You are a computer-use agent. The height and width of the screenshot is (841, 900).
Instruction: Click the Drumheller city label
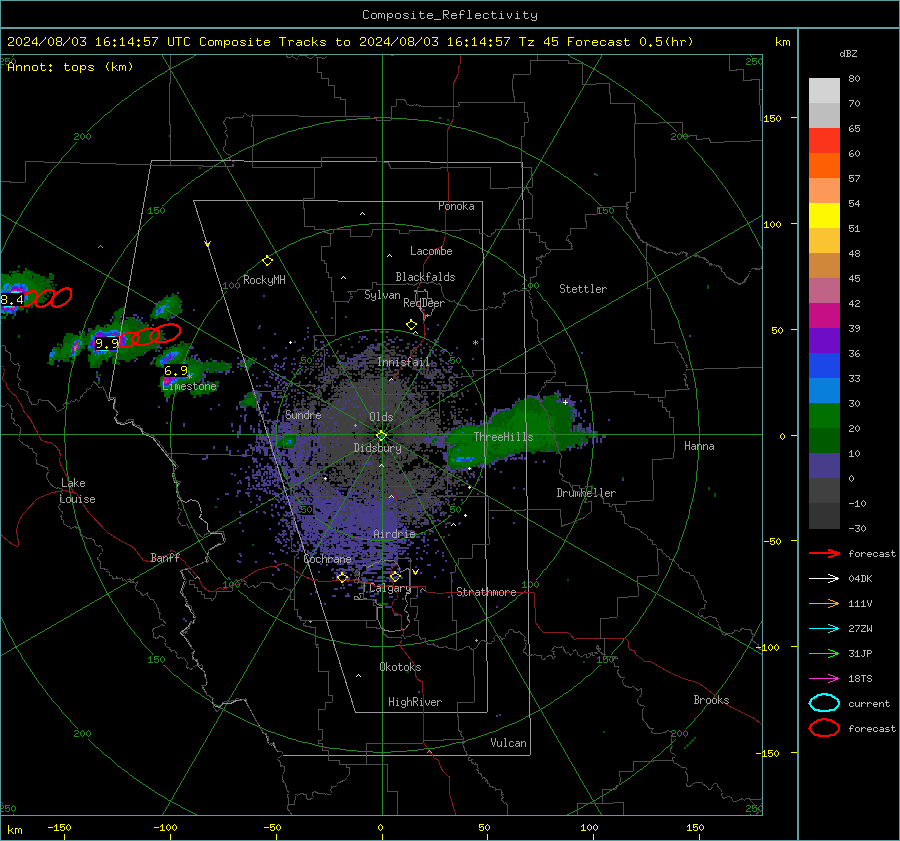[x=586, y=493]
